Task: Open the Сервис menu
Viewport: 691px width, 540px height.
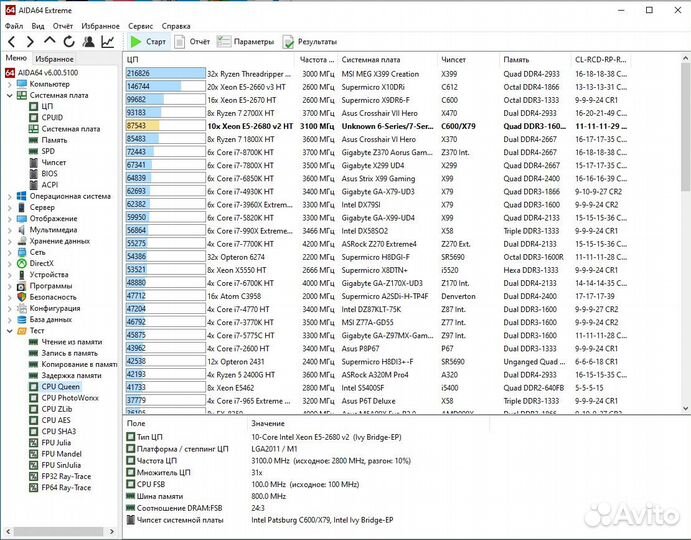Action: coord(141,25)
